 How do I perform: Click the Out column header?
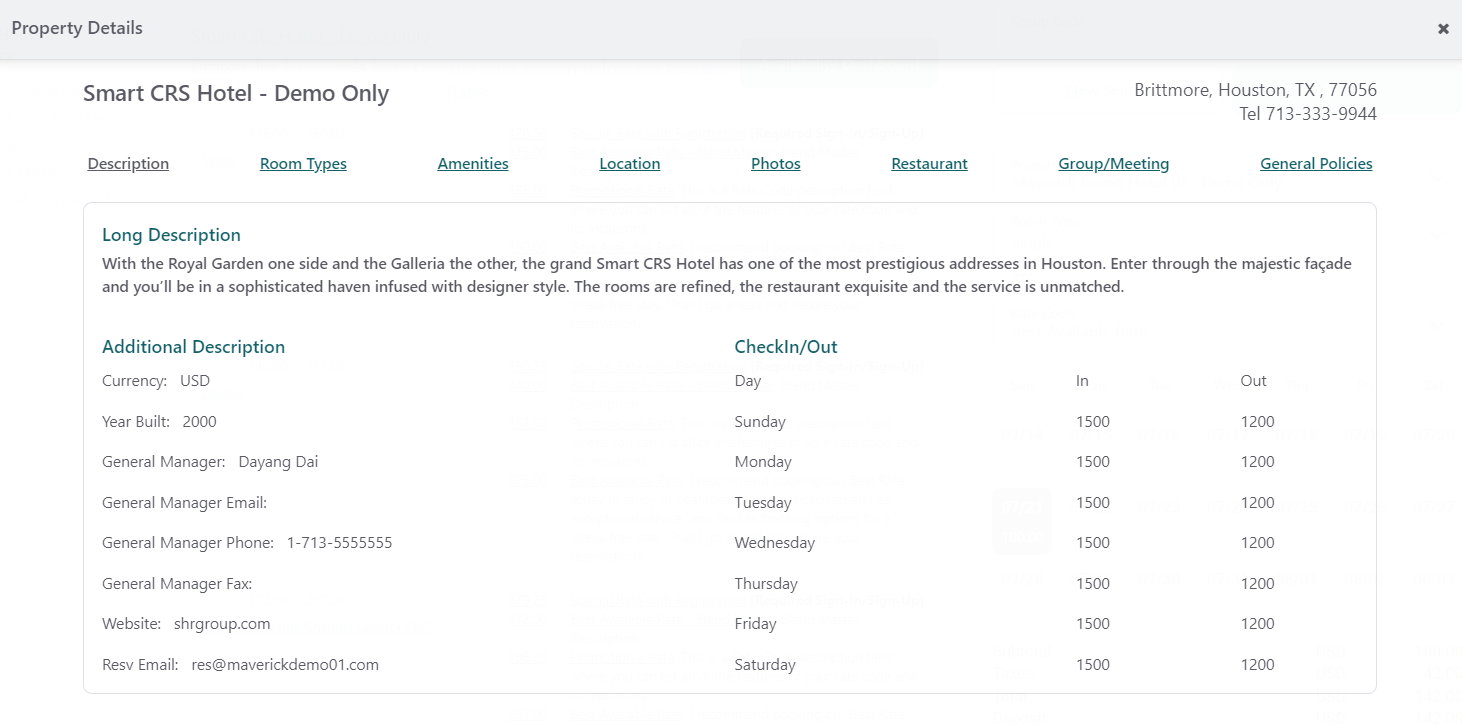click(1254, 381)
